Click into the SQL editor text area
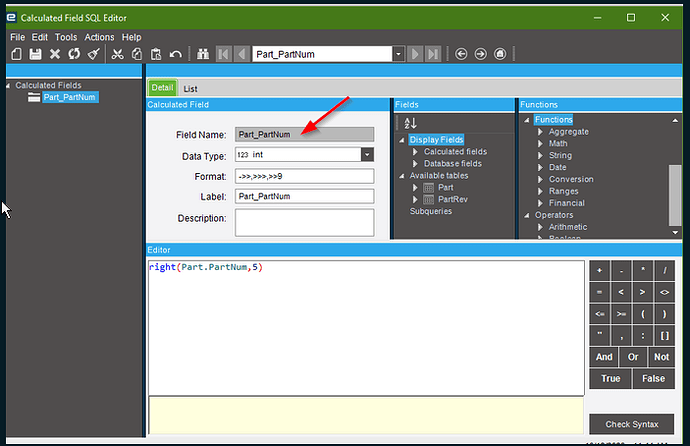 366,328
